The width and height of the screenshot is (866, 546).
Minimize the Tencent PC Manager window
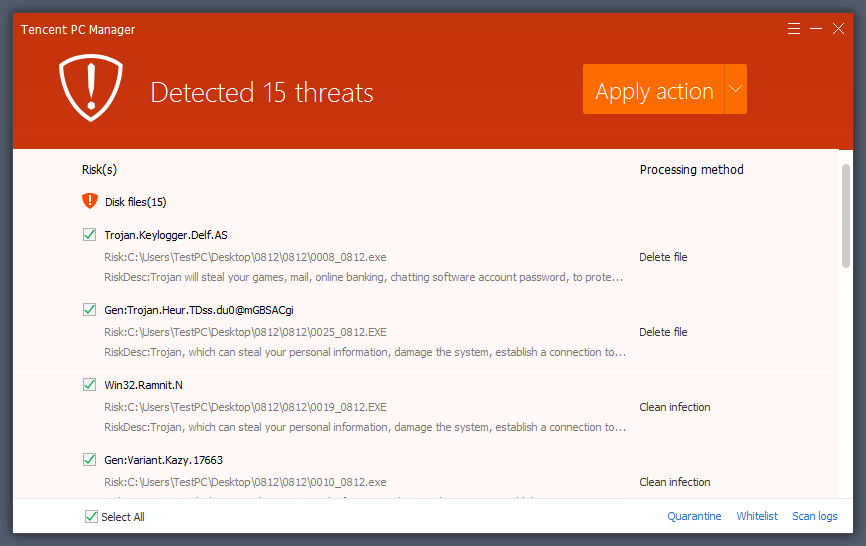(x=816, y=29)
